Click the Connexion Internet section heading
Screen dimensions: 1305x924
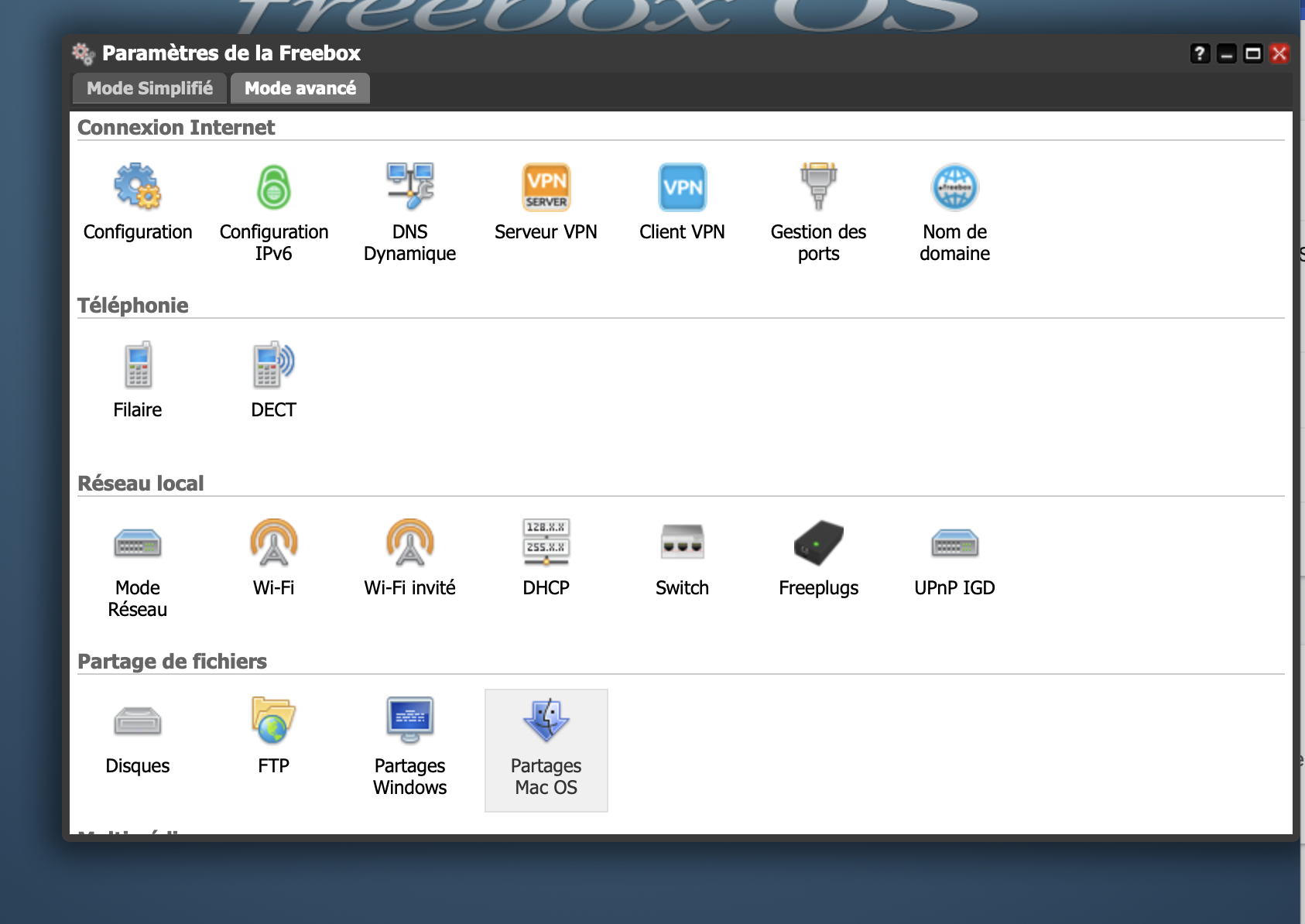pyautogui.click(x=176, y=128)
